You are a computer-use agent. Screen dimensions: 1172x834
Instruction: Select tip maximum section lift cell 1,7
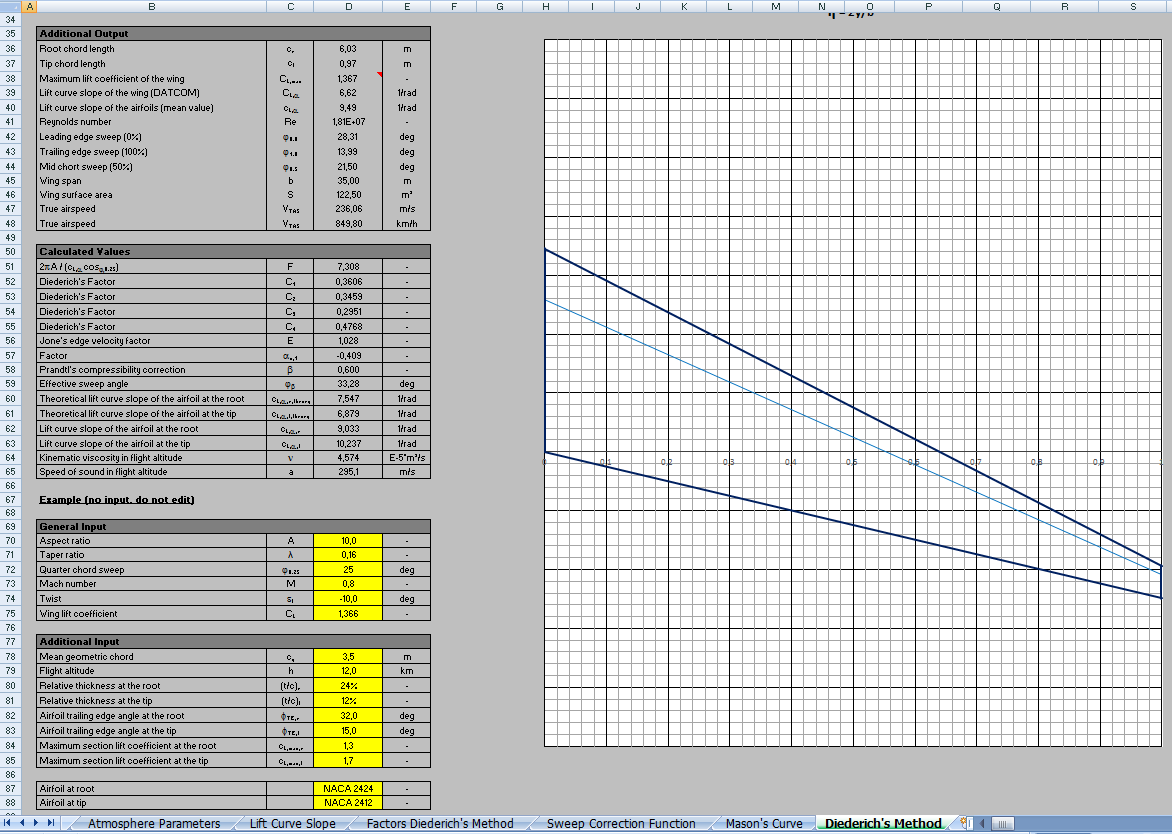(x=348, y=760)
